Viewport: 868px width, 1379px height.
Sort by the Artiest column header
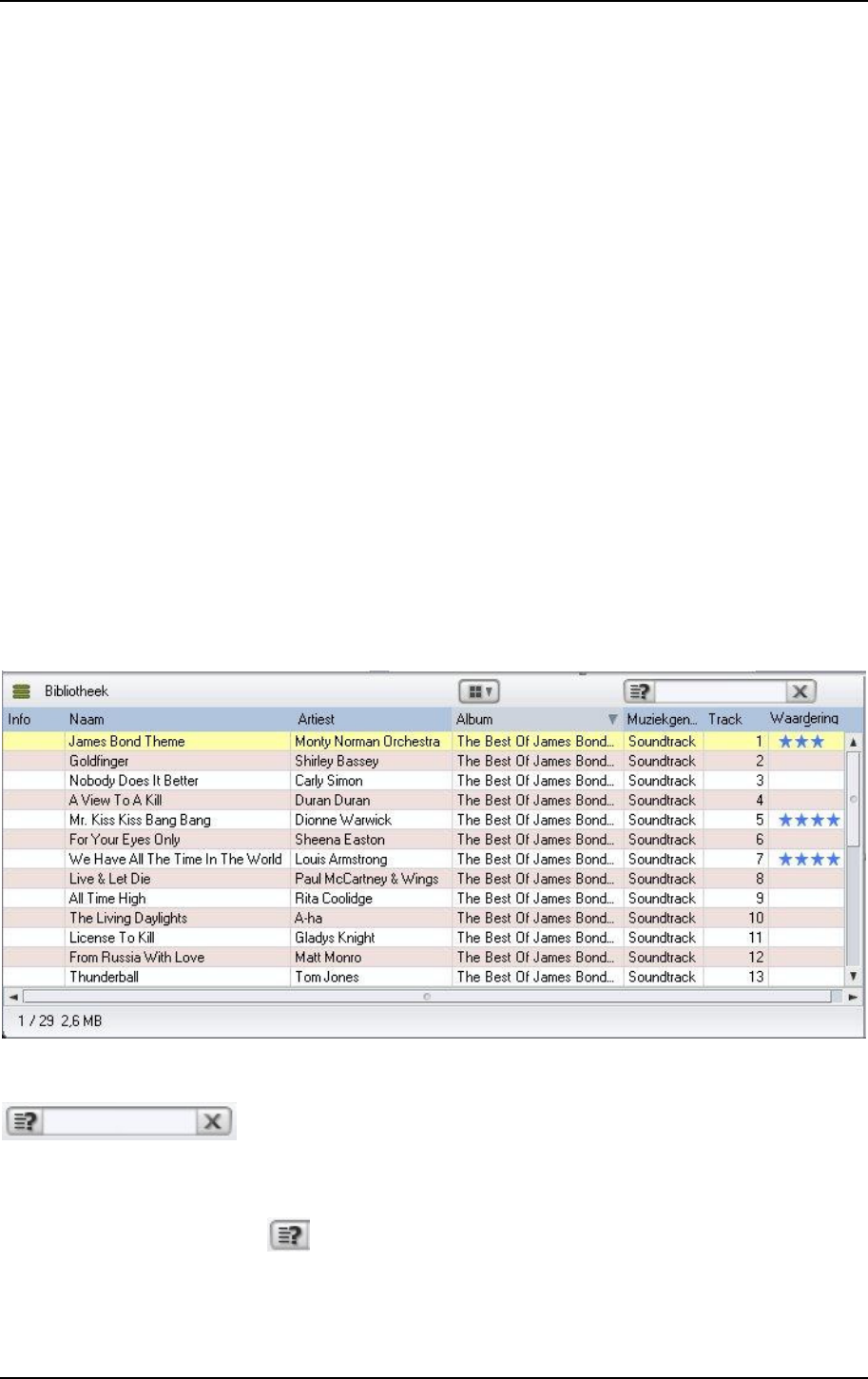tap(316, 719)
